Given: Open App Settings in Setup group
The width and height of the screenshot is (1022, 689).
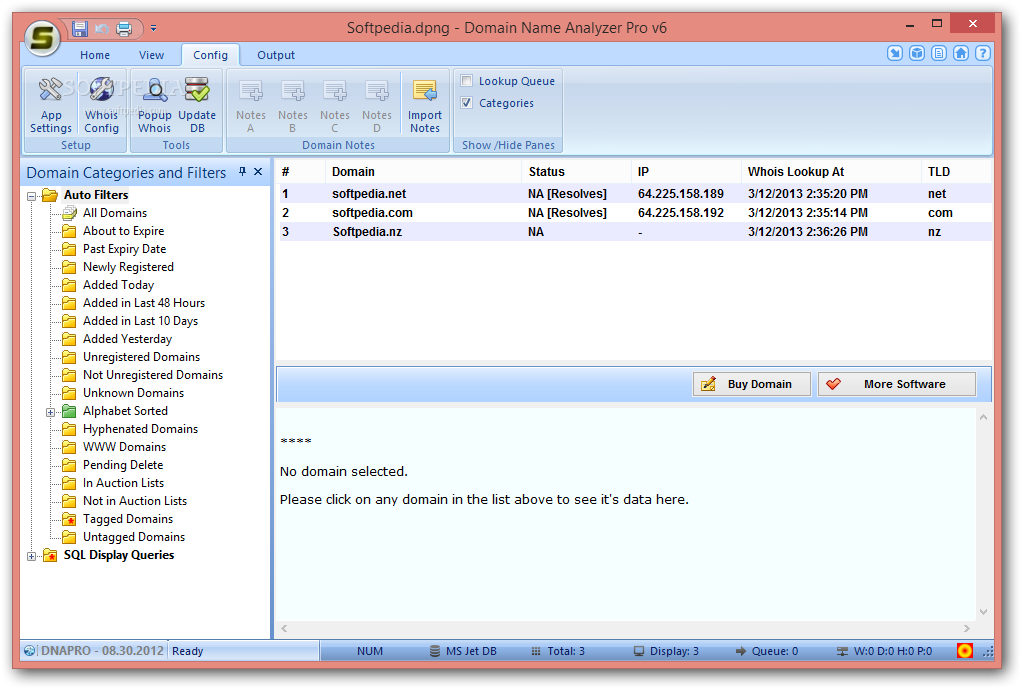Looking at the screenshot, I should [x=50, y=104].
